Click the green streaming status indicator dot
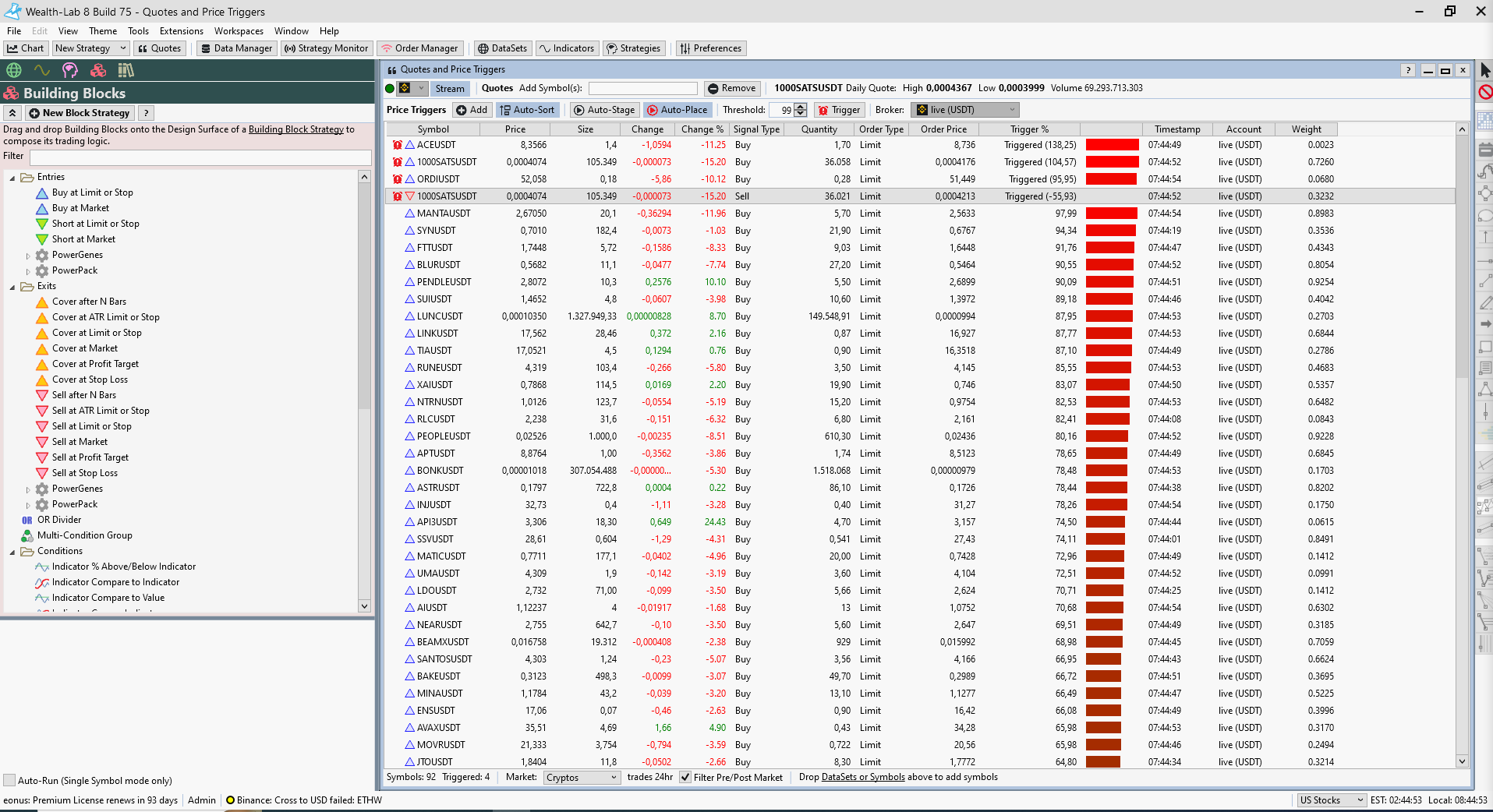Screen dimensions: 1493x812 390,88
